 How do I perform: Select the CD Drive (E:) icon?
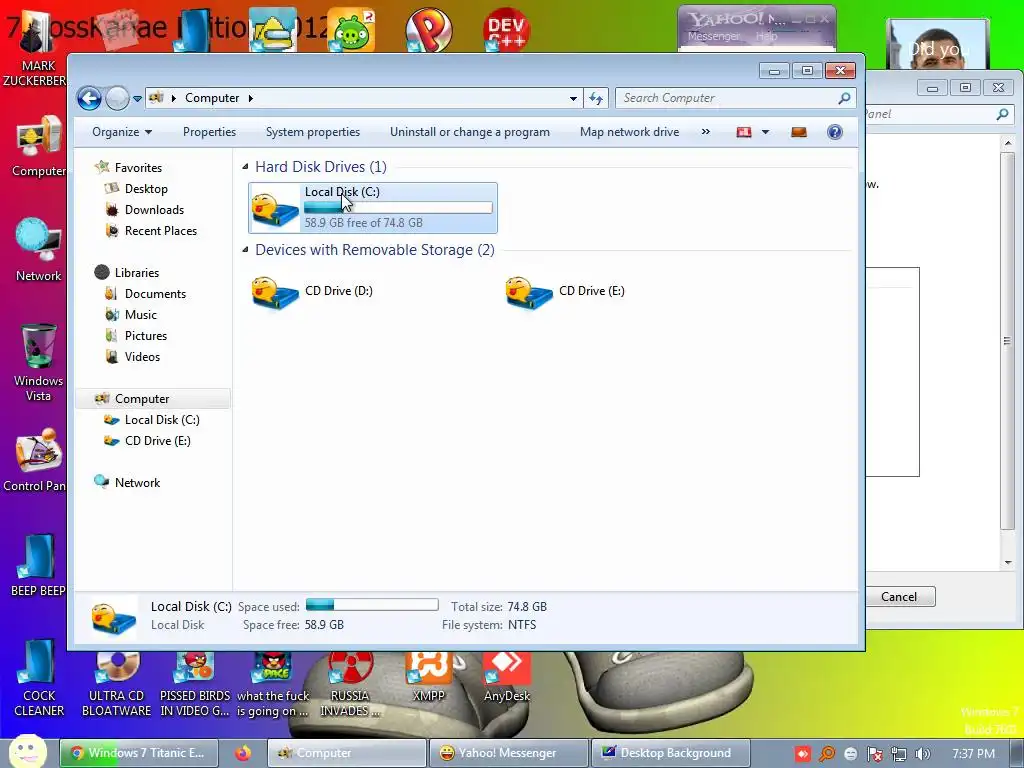tap(529, 292)
